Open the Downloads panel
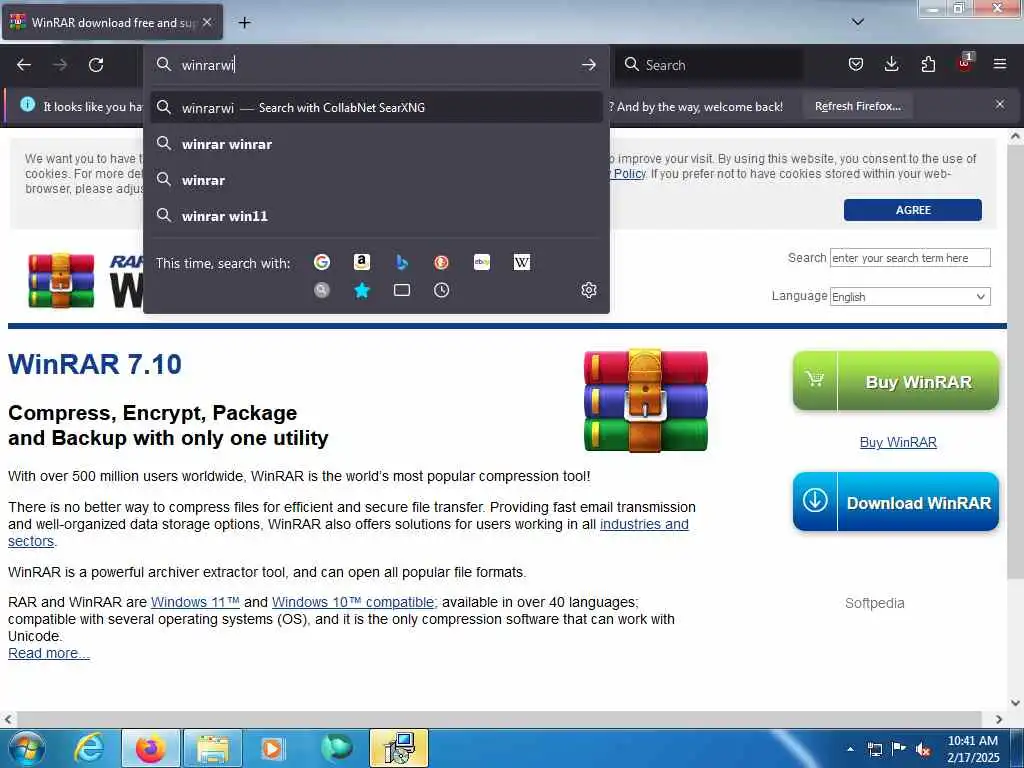 tap(891, 64)
